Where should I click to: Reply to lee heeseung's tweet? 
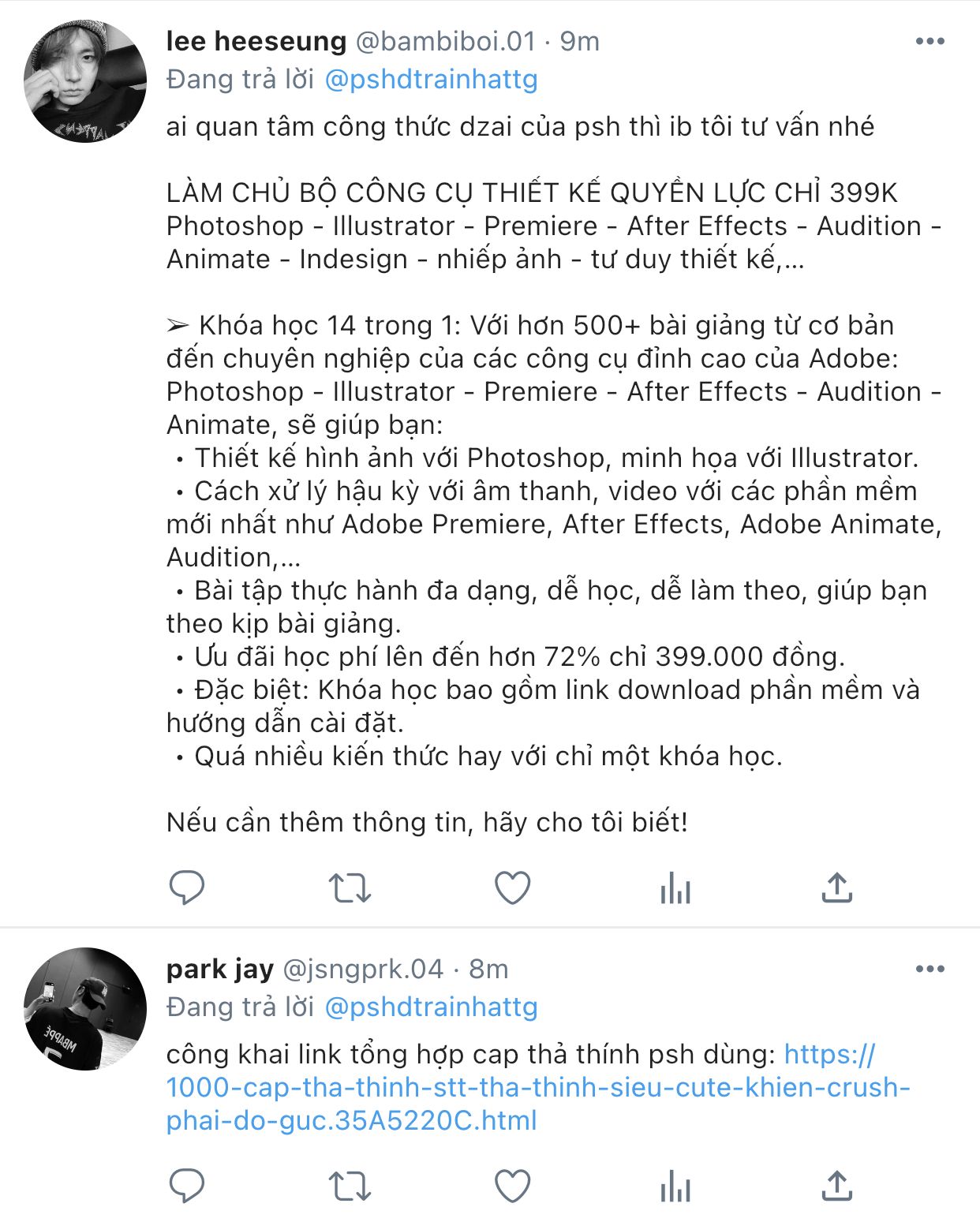pos(187,888)
